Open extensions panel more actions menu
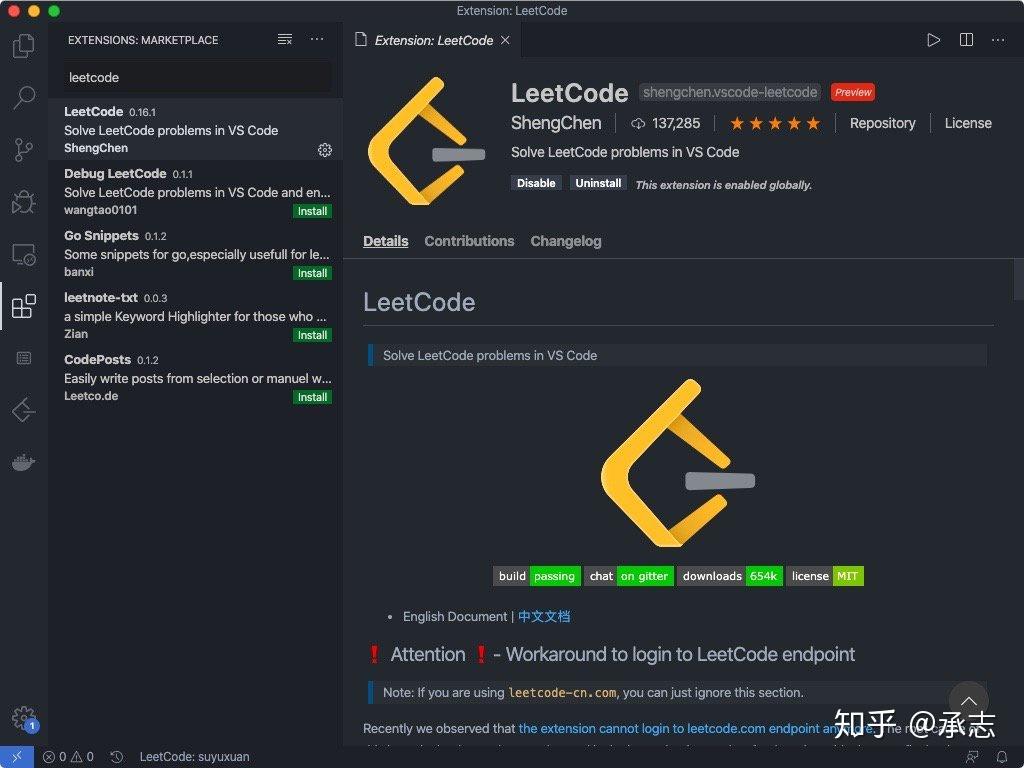 [317, 39]
